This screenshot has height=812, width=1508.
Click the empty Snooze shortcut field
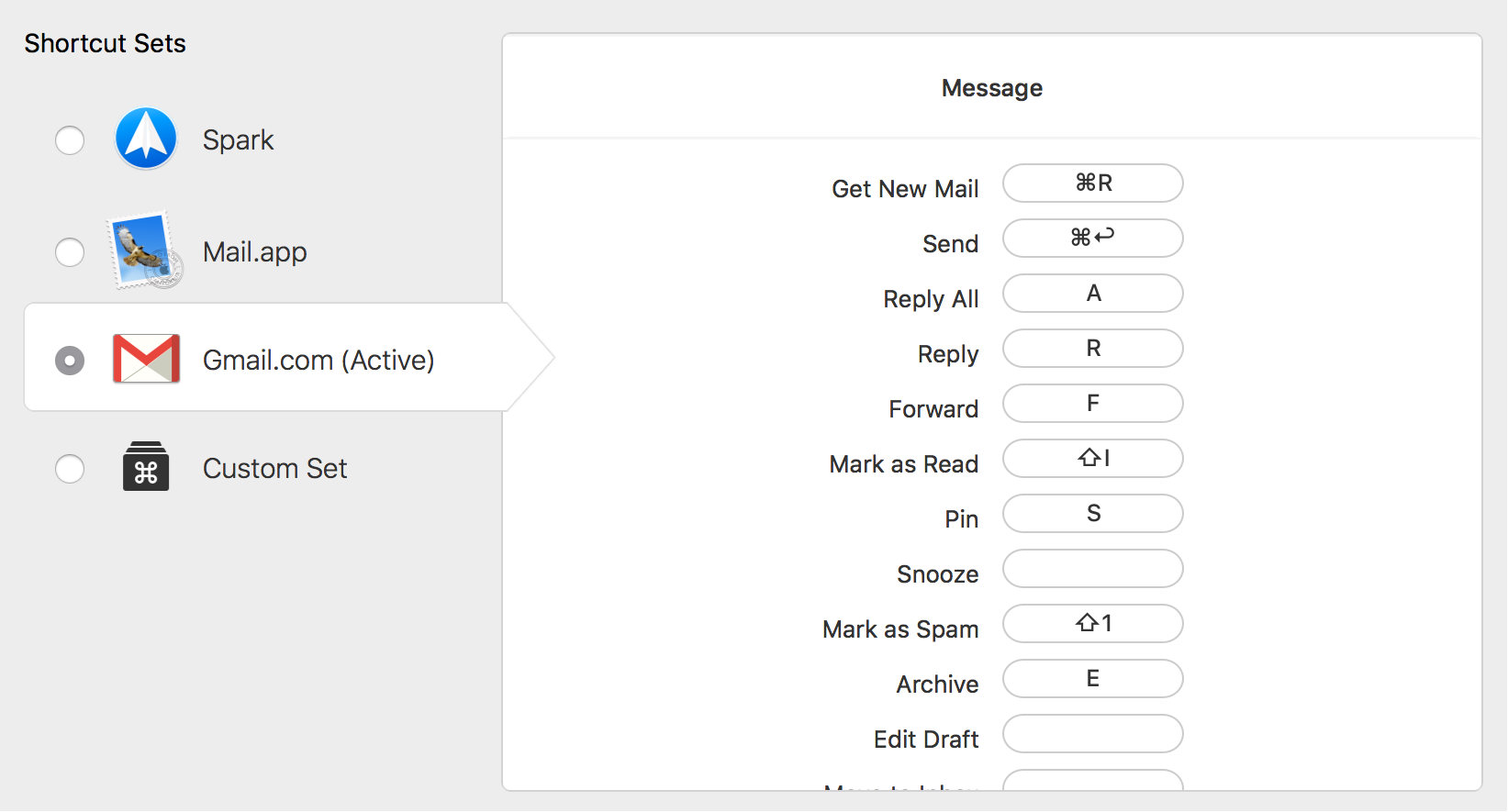[x=1093, y=569]
